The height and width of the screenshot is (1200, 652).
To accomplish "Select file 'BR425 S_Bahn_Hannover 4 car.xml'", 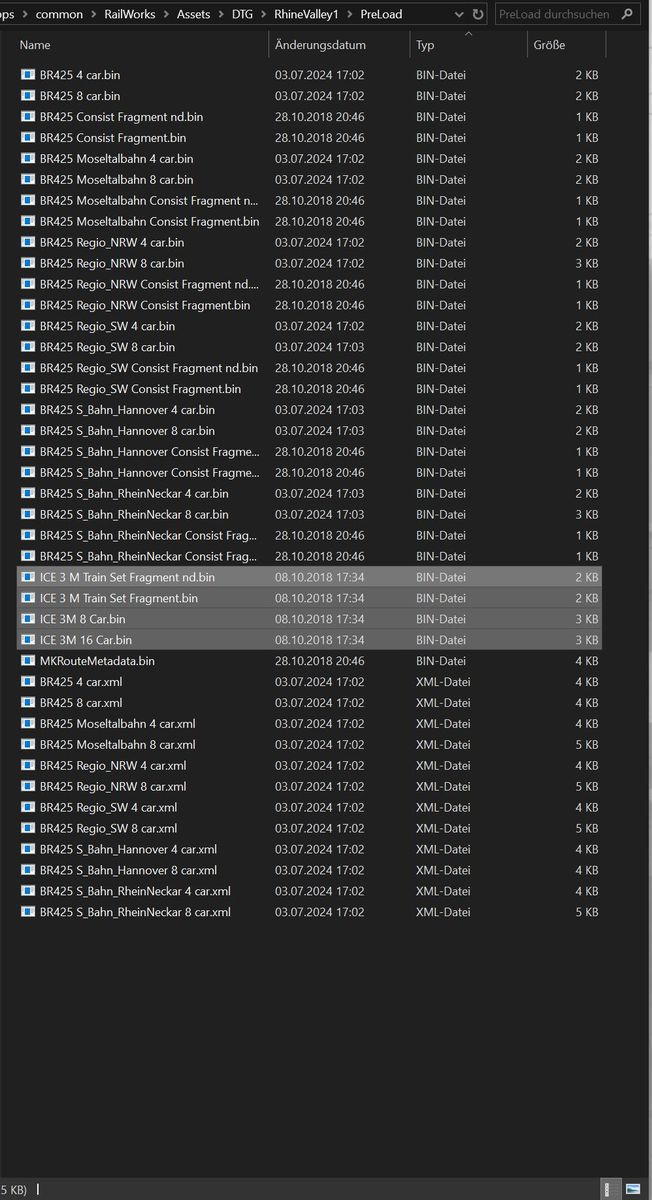I will point(128,849).
